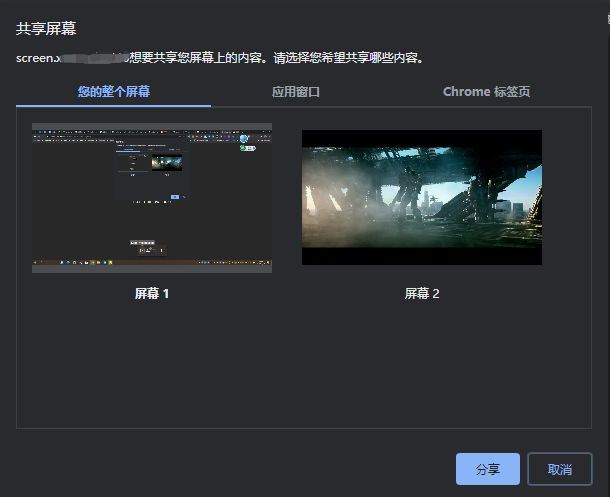Click the 分享 button
610x497 pixels.
(488, 469)
